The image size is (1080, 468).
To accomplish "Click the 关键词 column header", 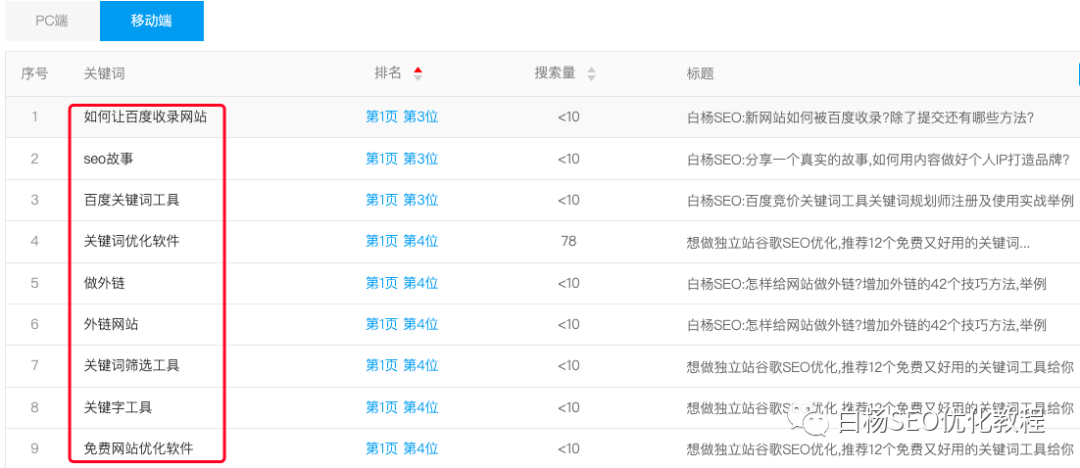I will (104, 74).
